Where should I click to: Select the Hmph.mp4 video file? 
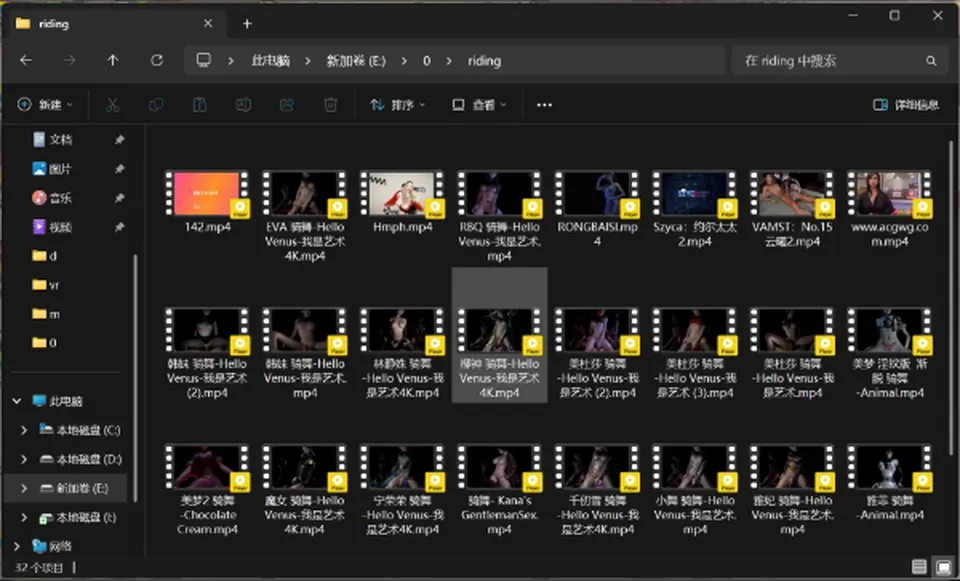pos(402,202)
